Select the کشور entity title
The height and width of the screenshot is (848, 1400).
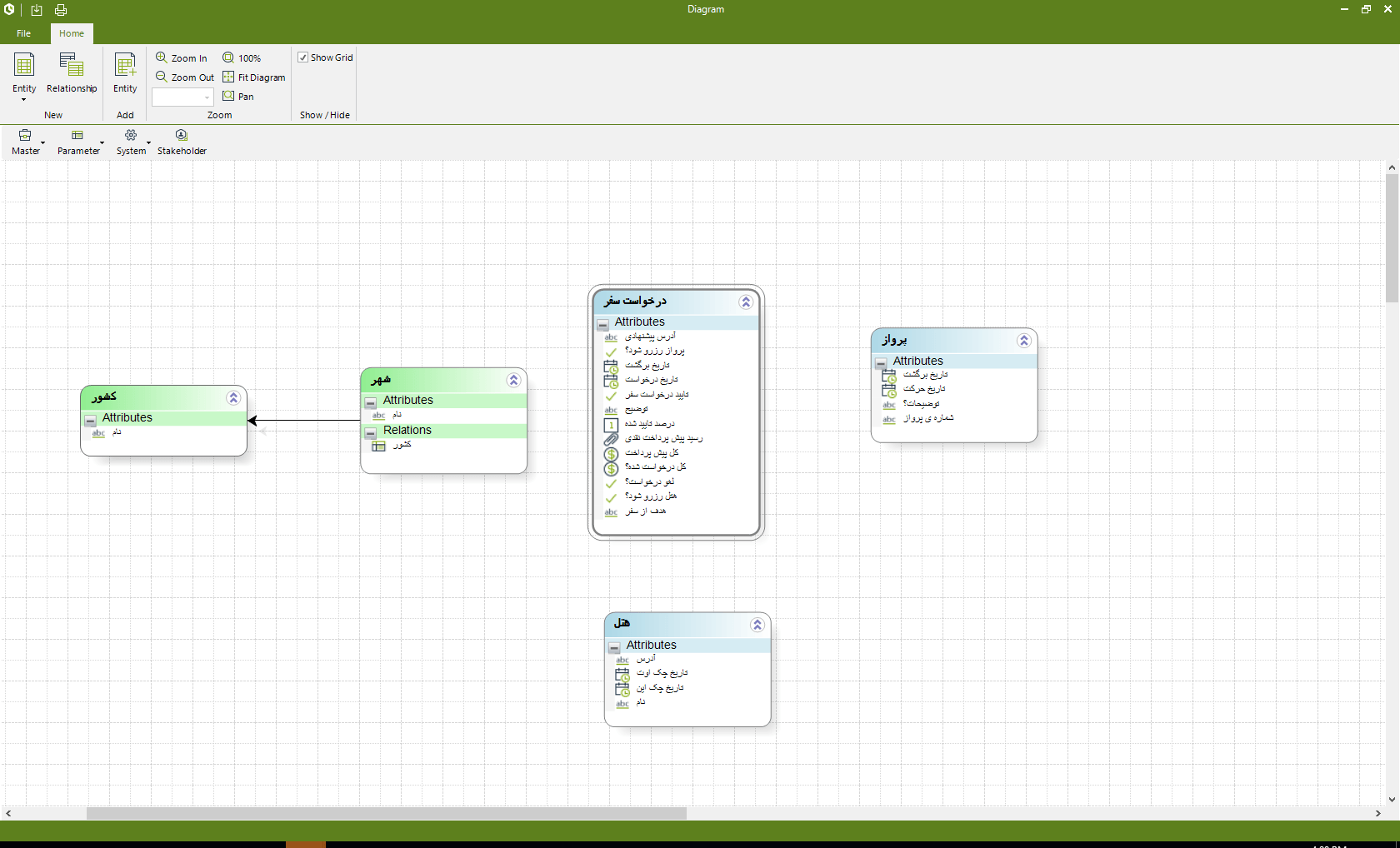click(x=104, y=397)
